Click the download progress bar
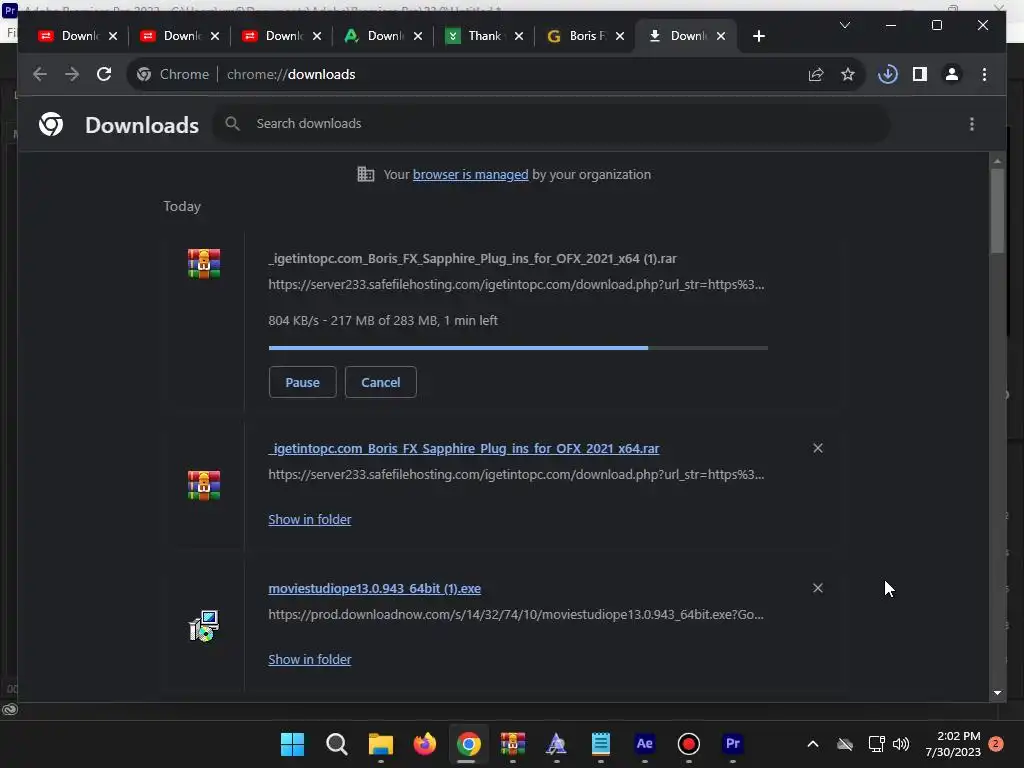 click(x=518, y=348)
